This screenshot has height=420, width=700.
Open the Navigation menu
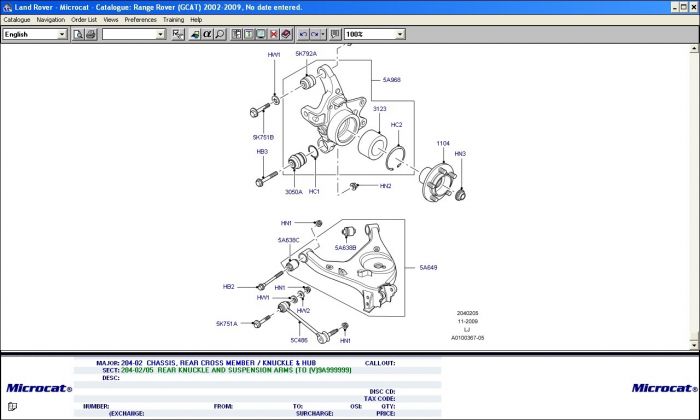(50, 20)
